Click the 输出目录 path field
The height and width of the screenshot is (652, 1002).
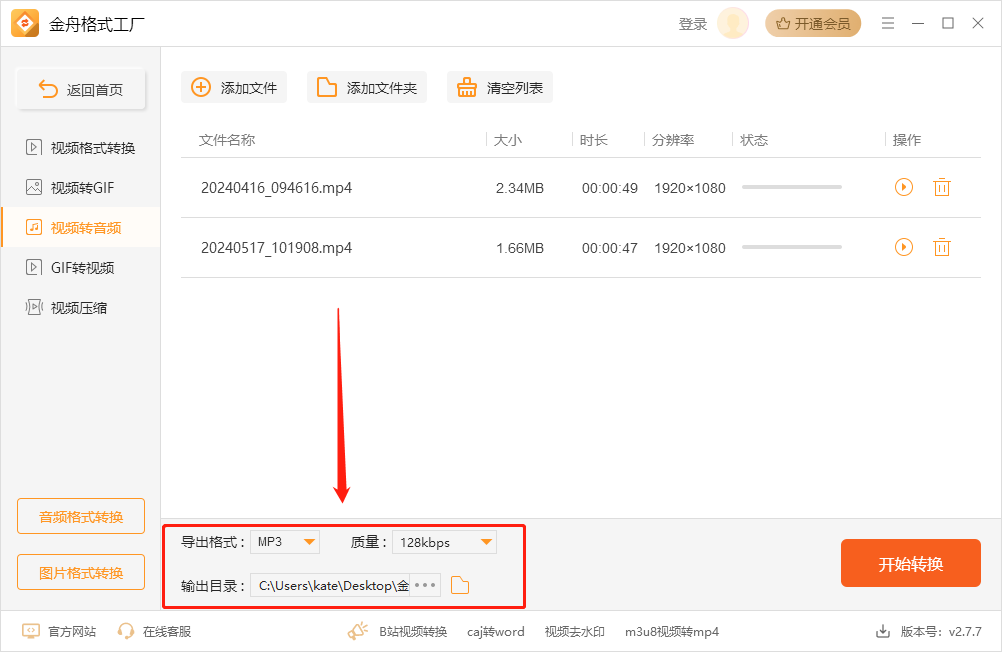(330, 586)
